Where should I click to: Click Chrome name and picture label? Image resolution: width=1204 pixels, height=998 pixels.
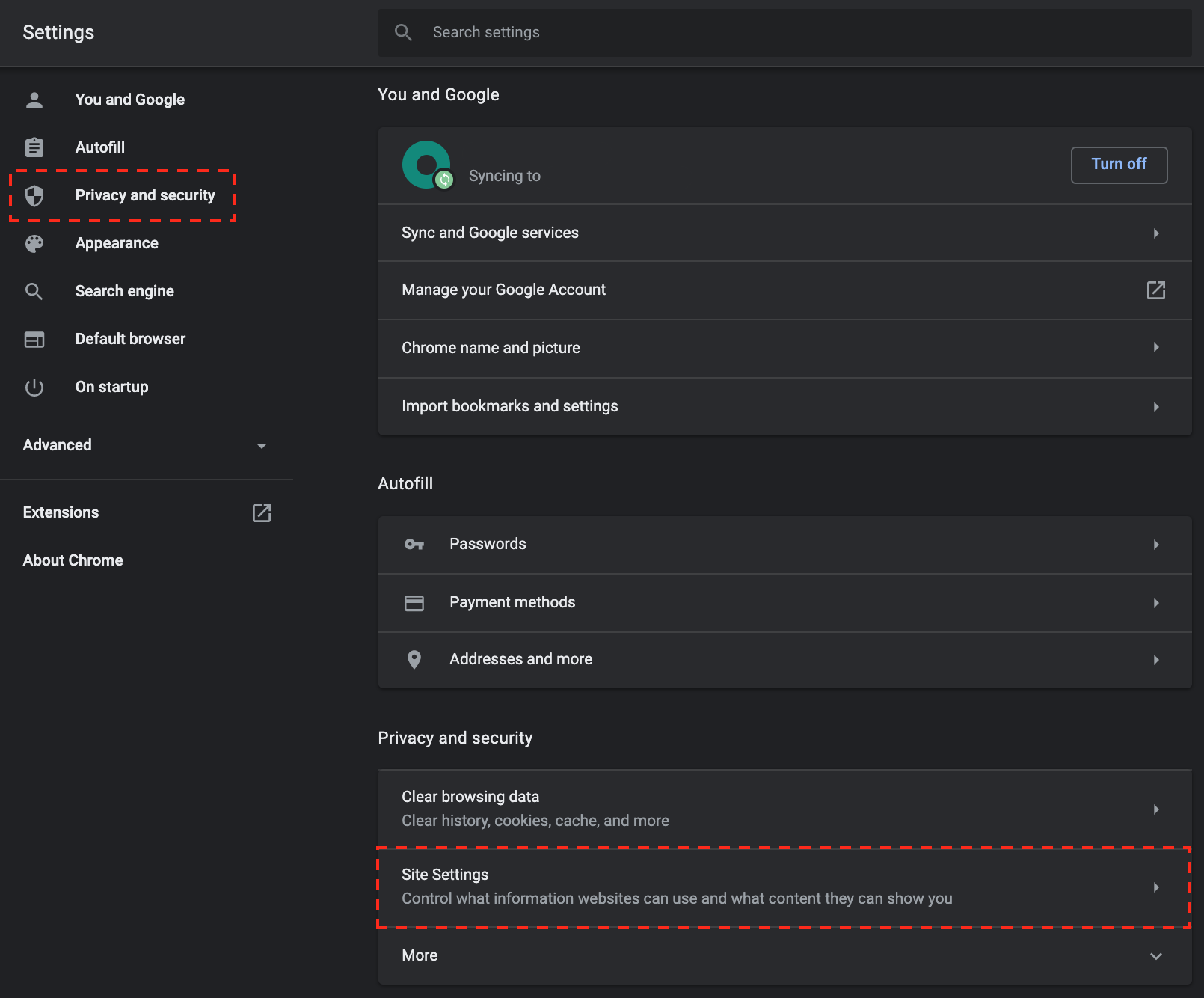(491, 348)
